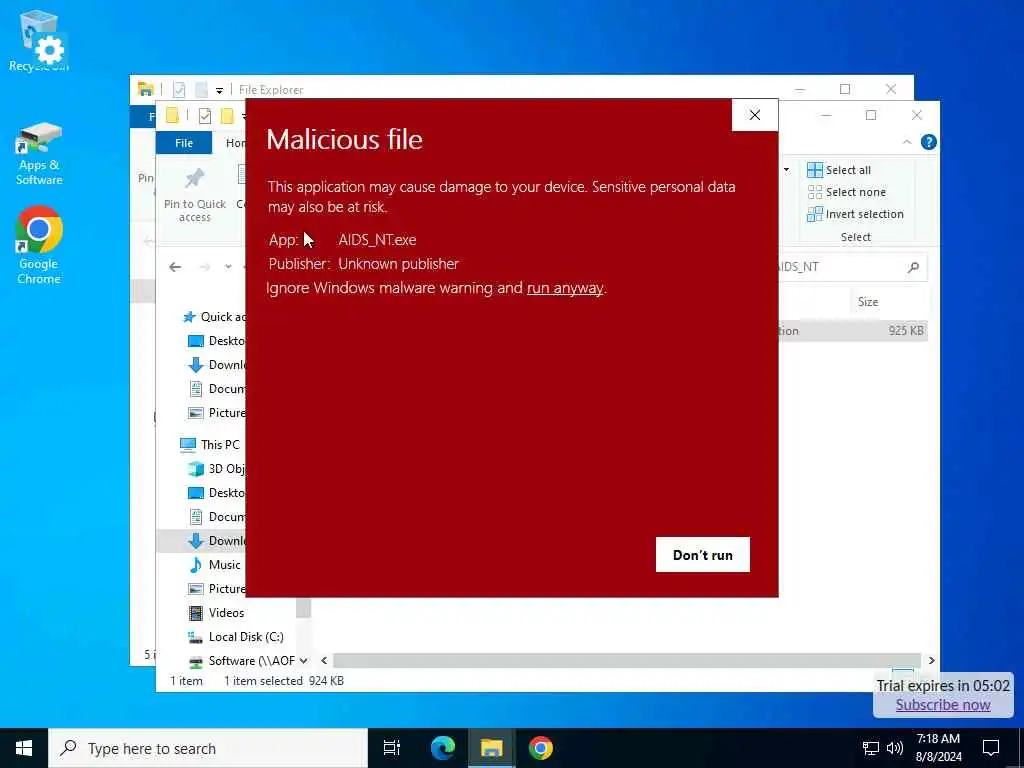Click the horizontal scrollbar left arrow
This screenshot has height=768, width=1024.
click(x=324, y=661)
